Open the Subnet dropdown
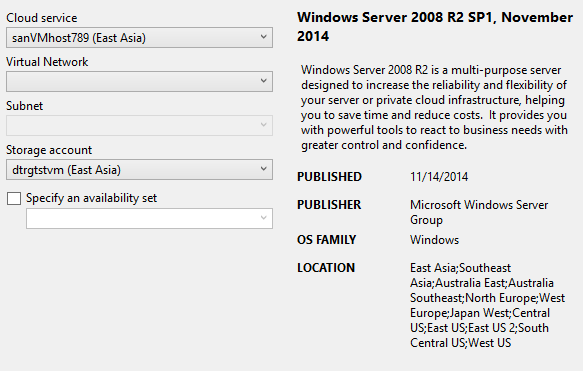 tap(139, 125)
